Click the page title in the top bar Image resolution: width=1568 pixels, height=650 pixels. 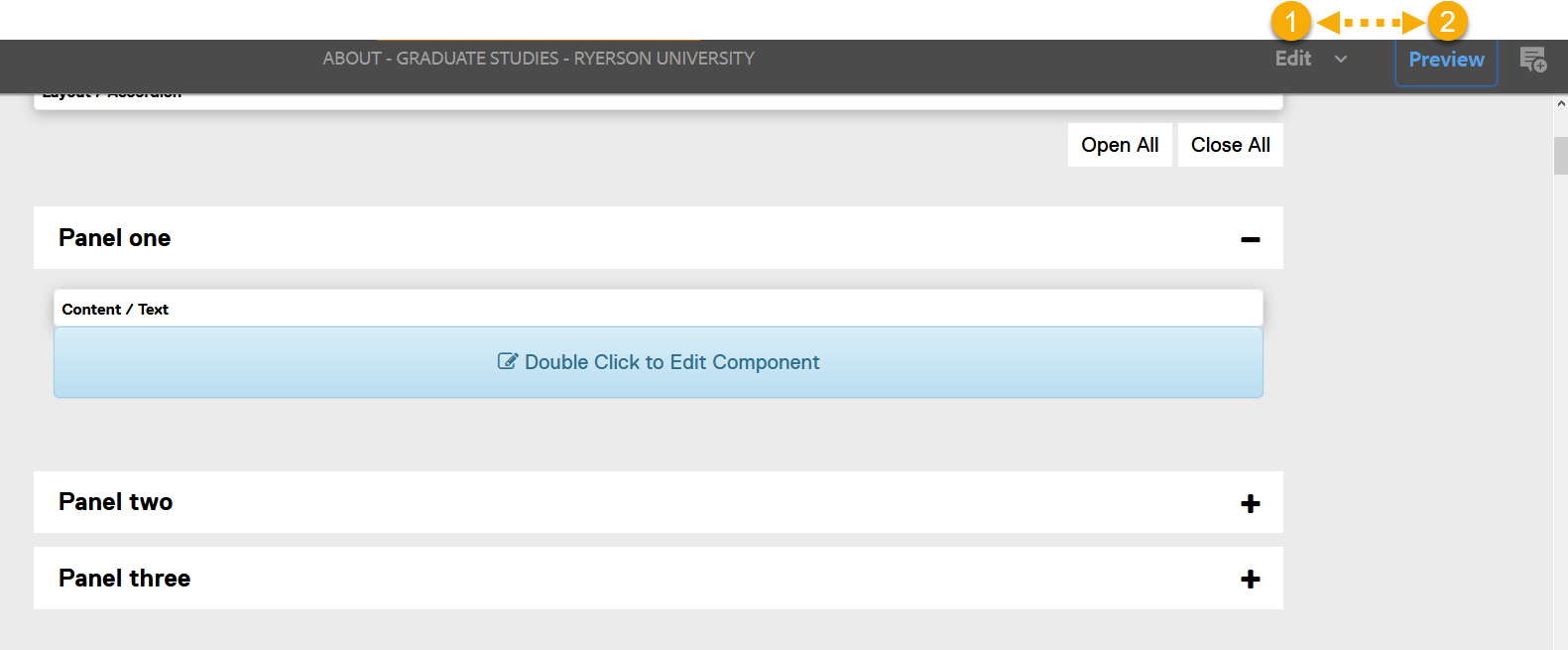click(539, 59)
